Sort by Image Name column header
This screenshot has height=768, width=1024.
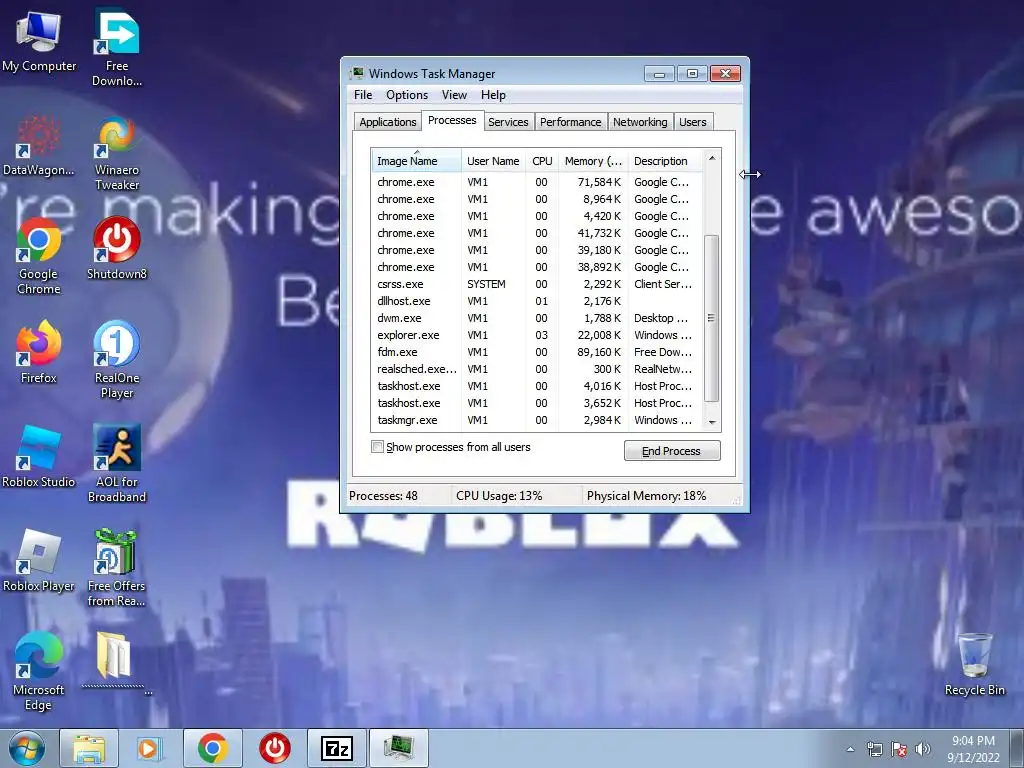click(417, 161)
